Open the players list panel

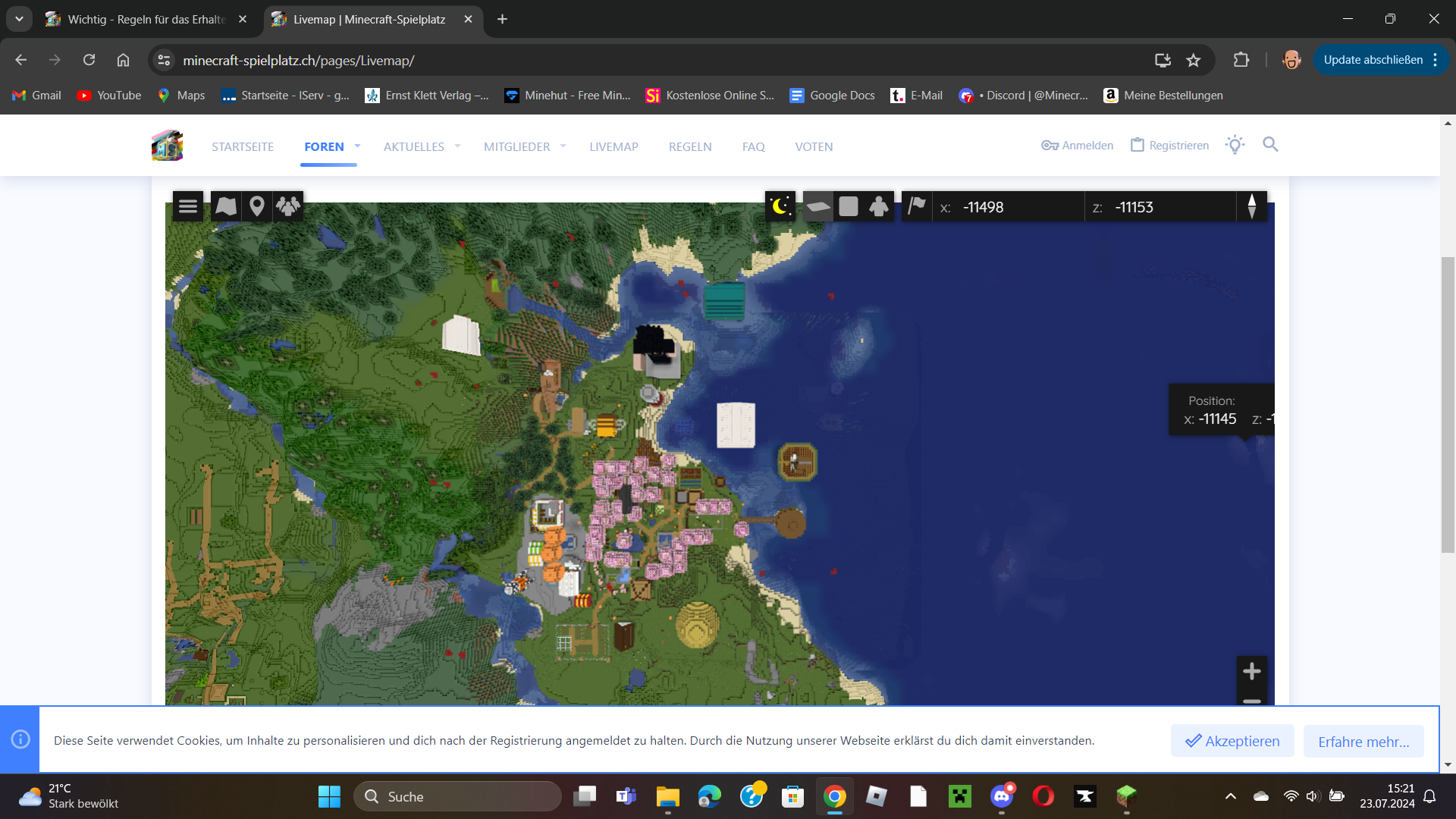tap(288, 206)
